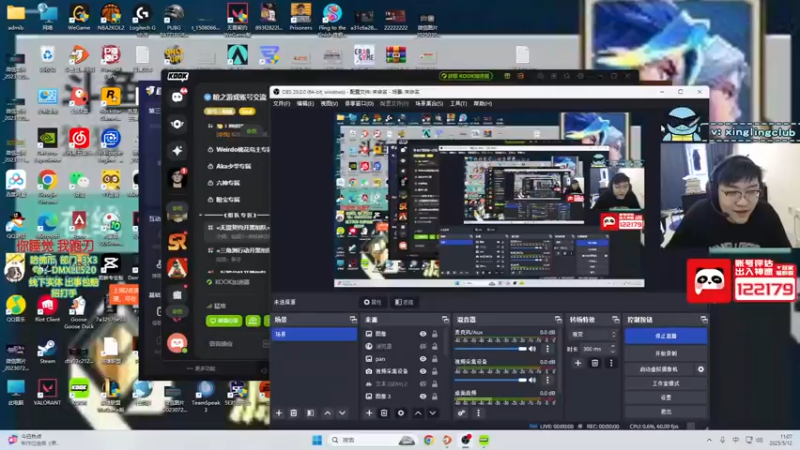Remove transition using trash icon
800x450 pixels.
click(x=595, y=363)
